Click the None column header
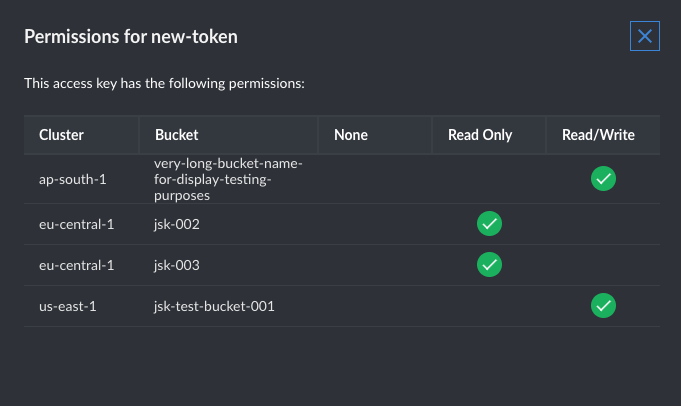The image size is (681, 406). click(x=351, y=135)
